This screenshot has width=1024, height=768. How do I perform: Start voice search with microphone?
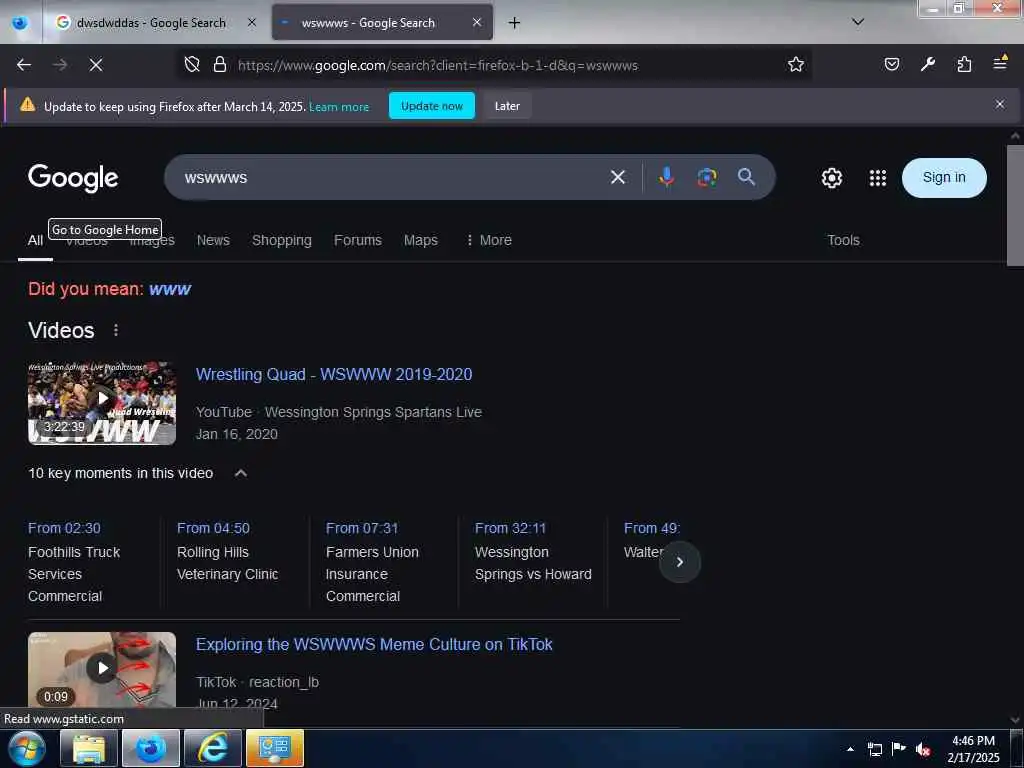667,177
